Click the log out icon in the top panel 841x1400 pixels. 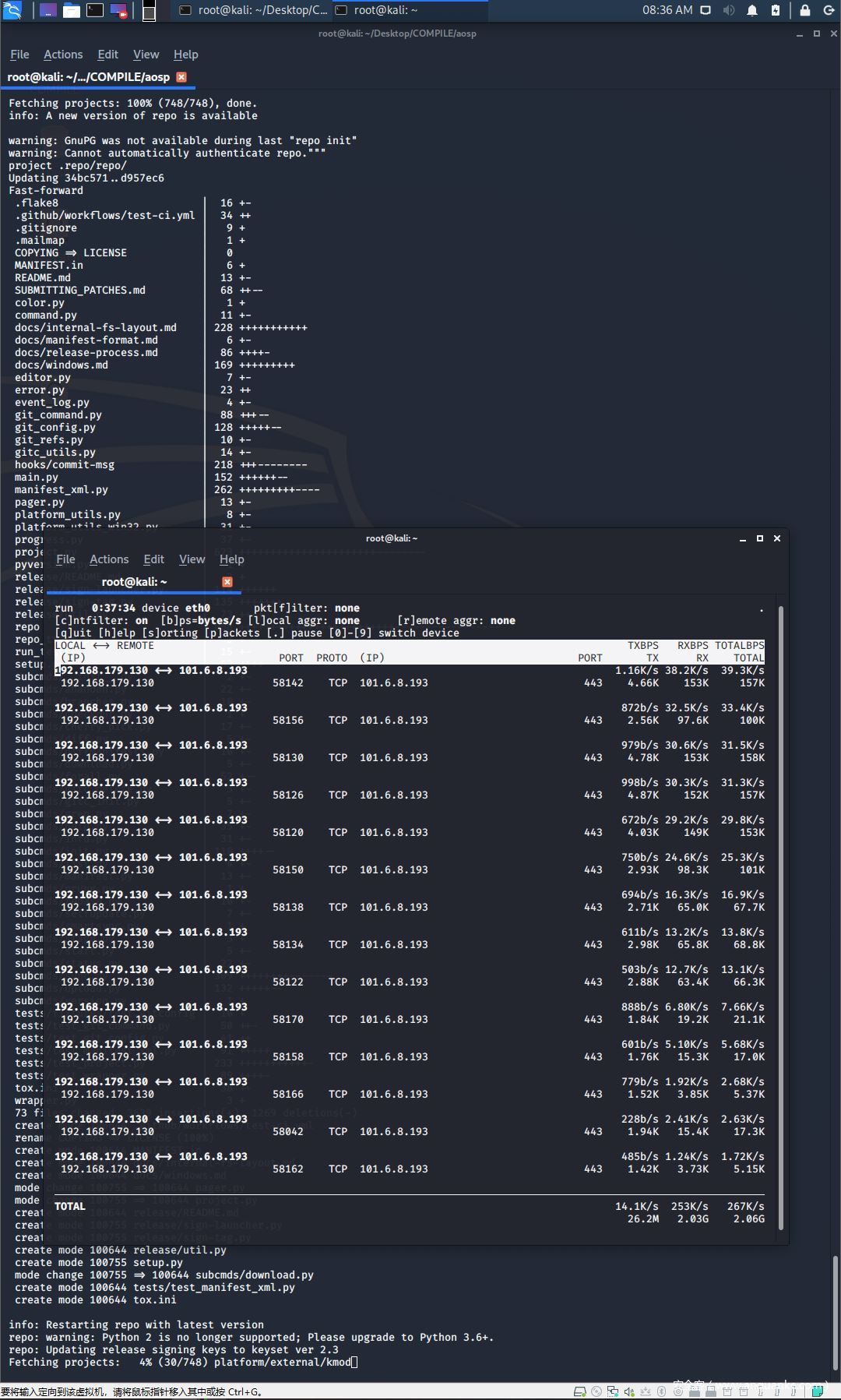(829, 10)
